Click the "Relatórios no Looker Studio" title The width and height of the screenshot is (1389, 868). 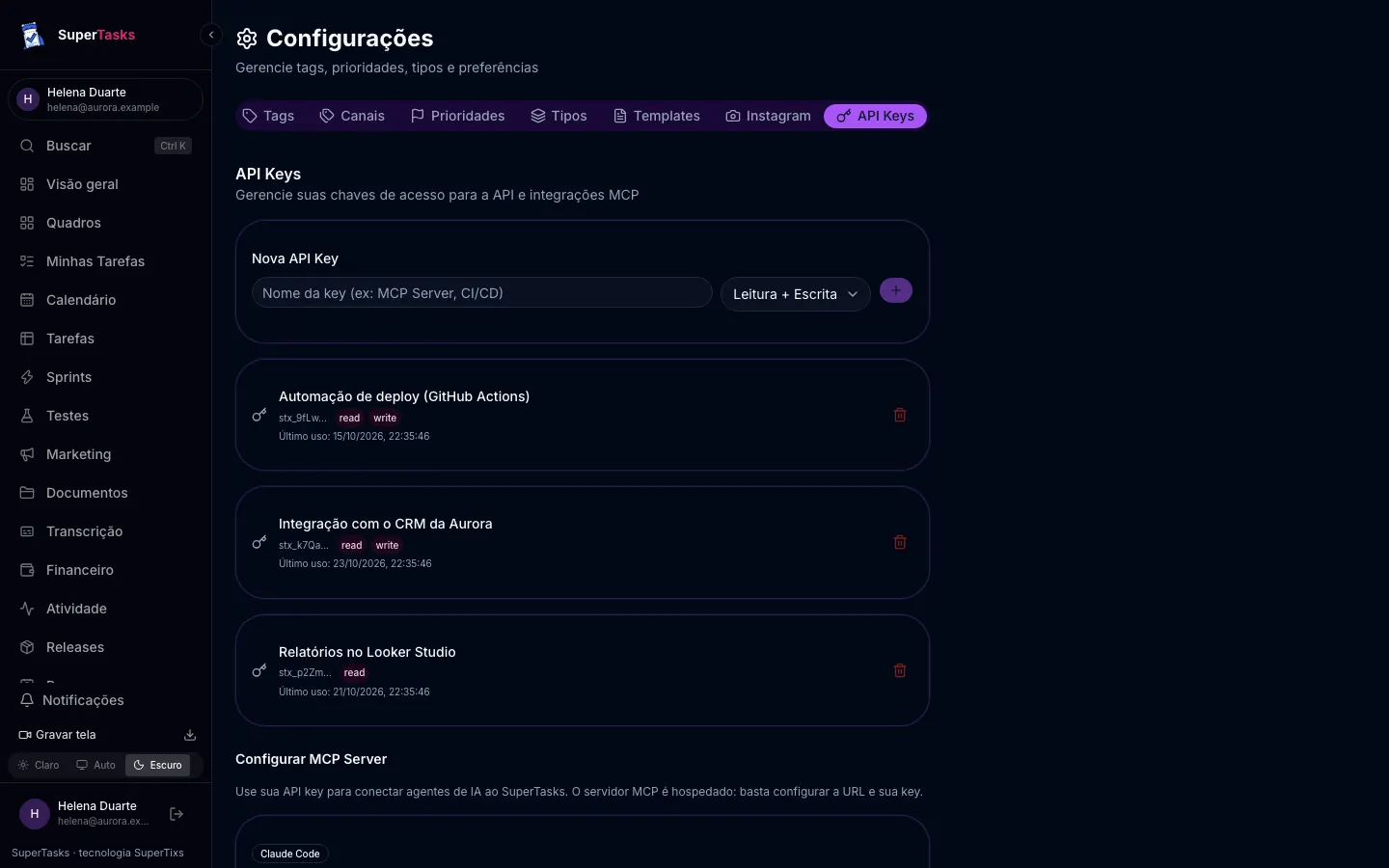coord(368,652)
